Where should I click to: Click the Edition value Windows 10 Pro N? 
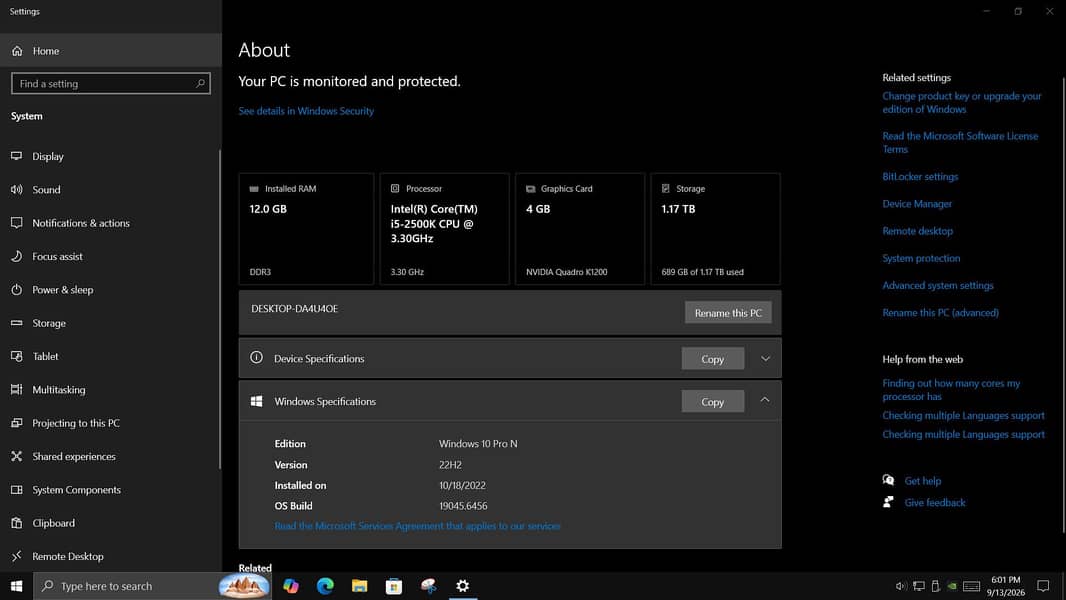478,444
